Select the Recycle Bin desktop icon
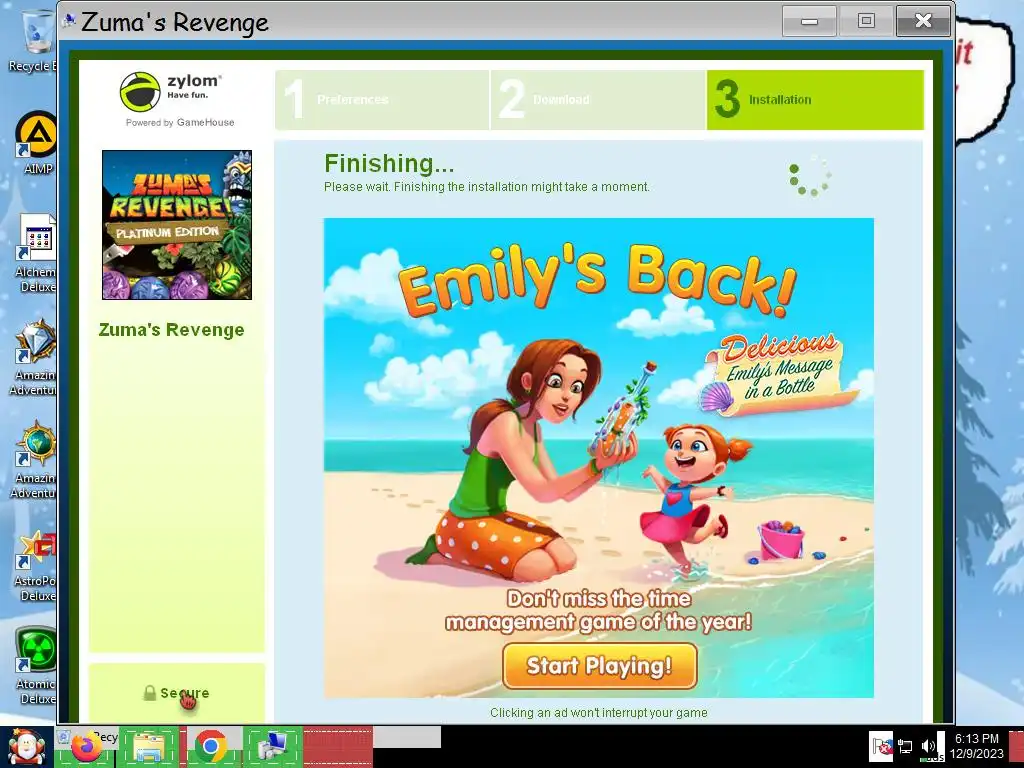 [x=34, y=40]
